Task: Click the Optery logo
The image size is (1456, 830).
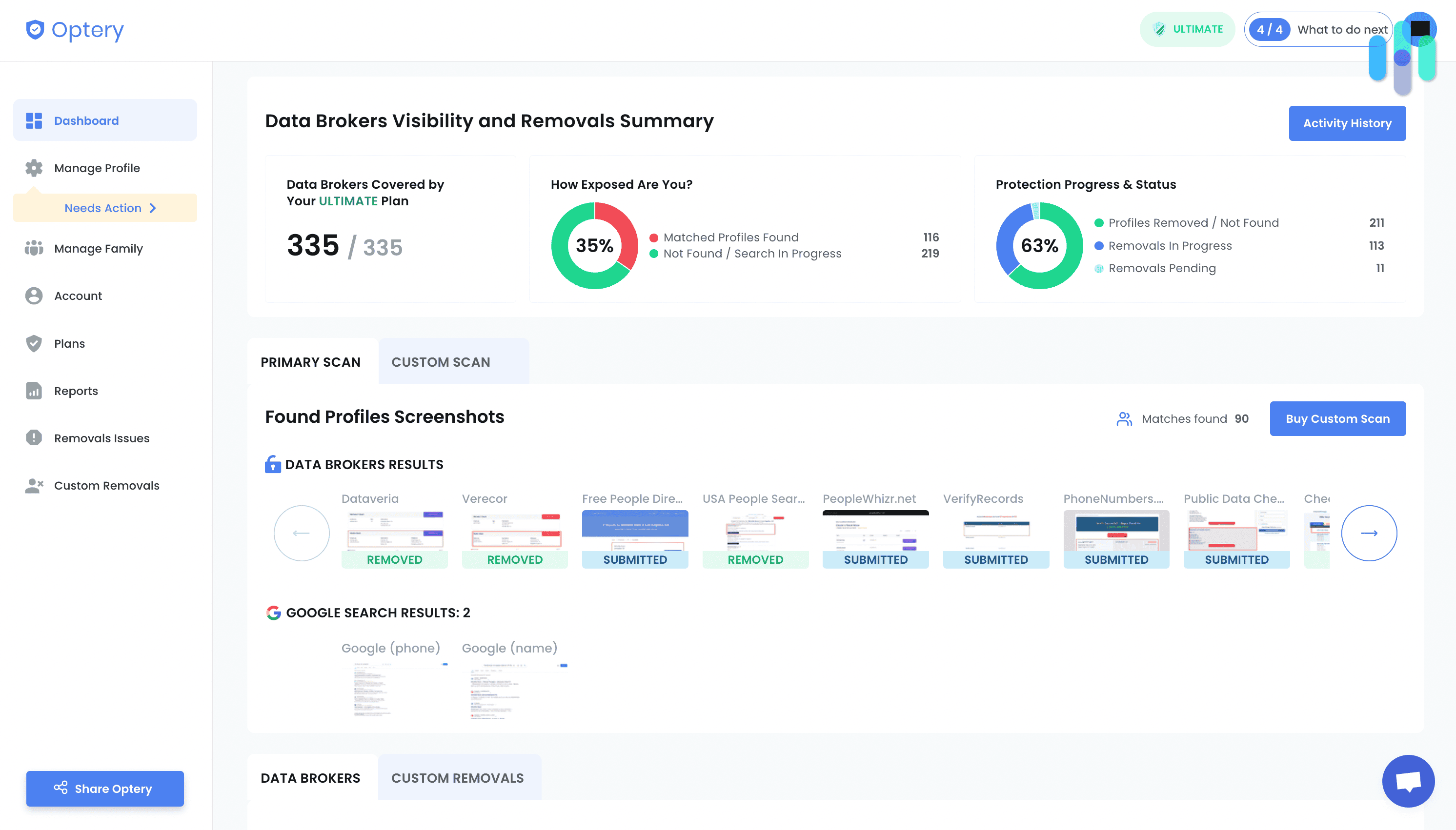Action: click(x=75, y=29)
